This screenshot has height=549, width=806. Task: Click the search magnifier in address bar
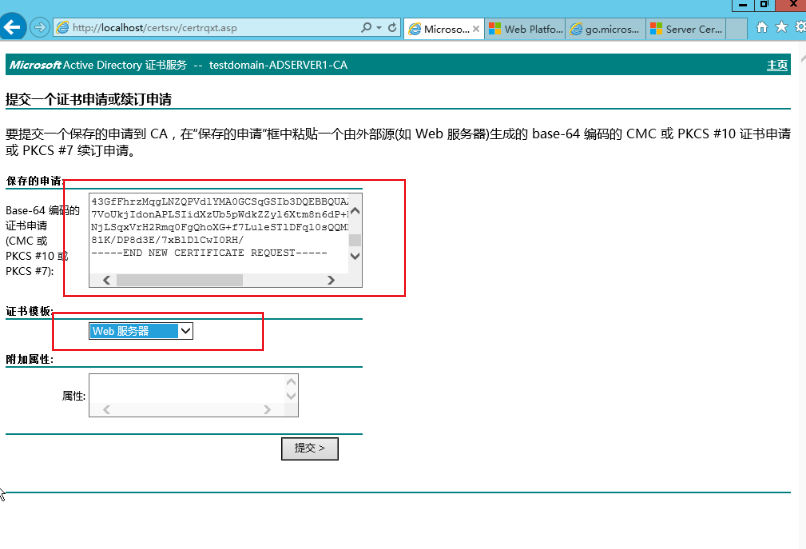coord(366,27)
